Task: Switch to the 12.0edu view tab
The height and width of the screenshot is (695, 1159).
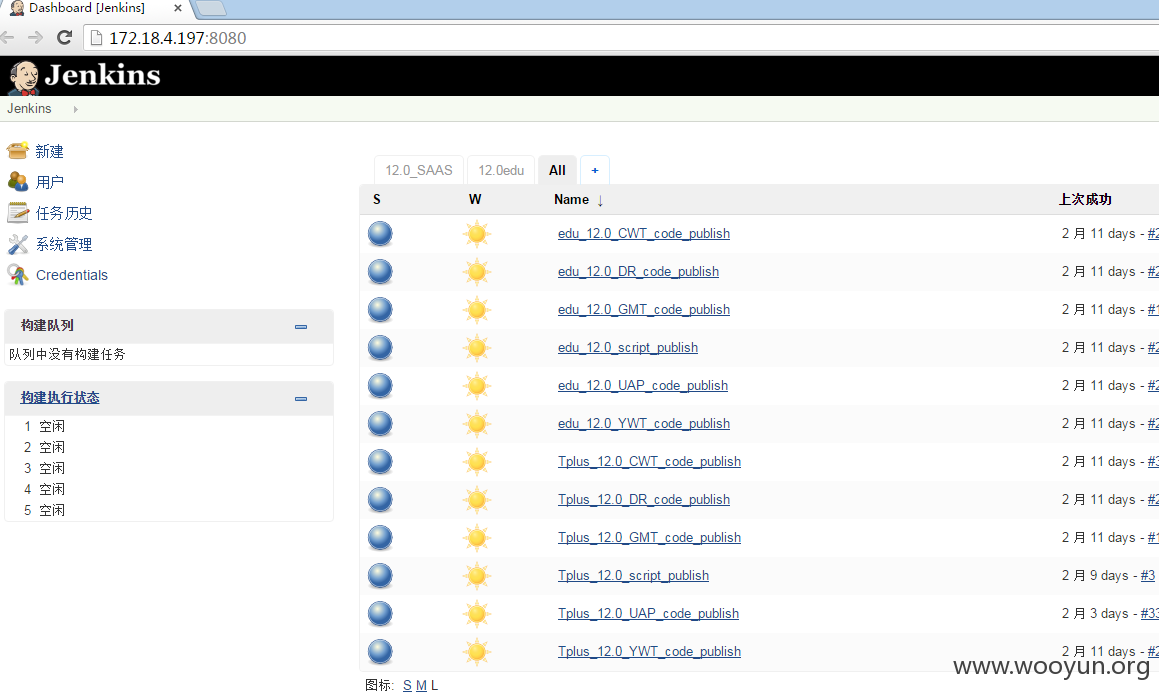Action: click(501, 170)
